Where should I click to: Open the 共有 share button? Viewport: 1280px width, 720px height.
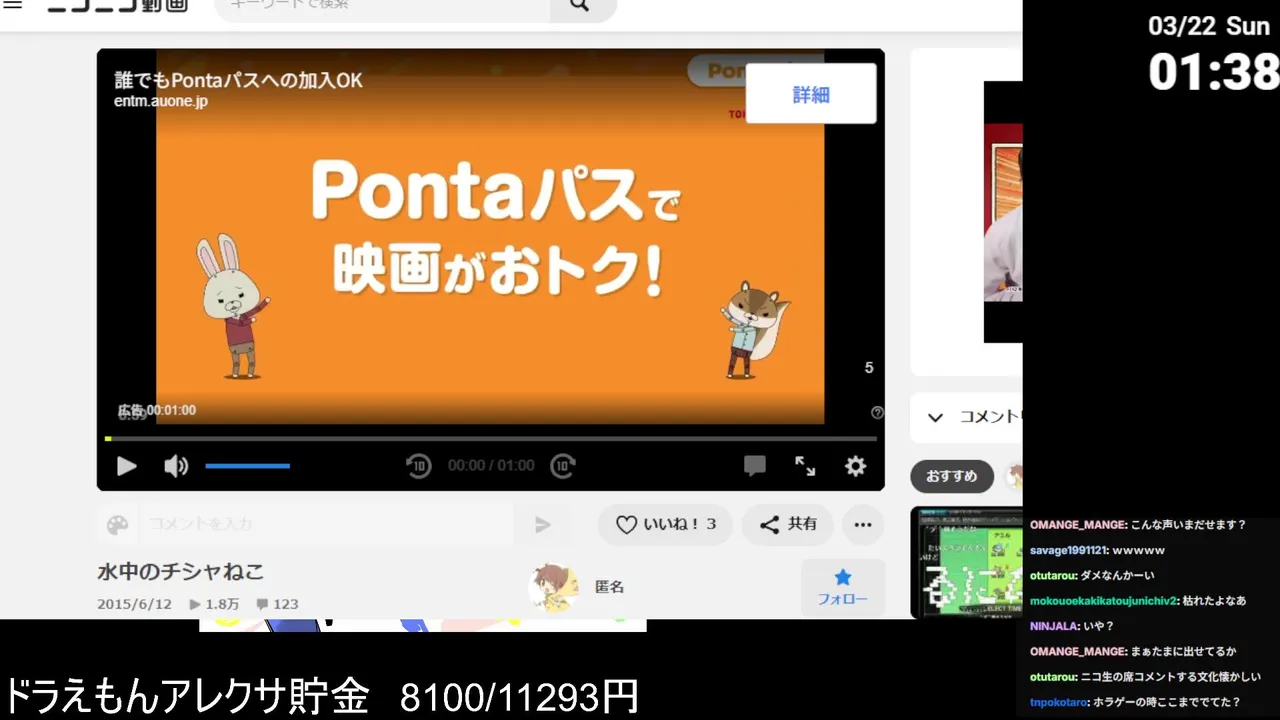point(788,524)
